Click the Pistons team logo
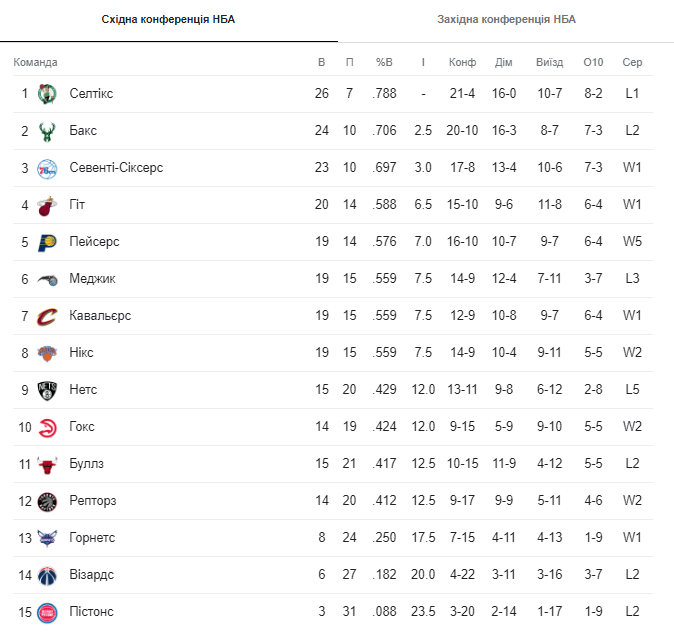Screen dimensions: 674x636 point(47,611)
